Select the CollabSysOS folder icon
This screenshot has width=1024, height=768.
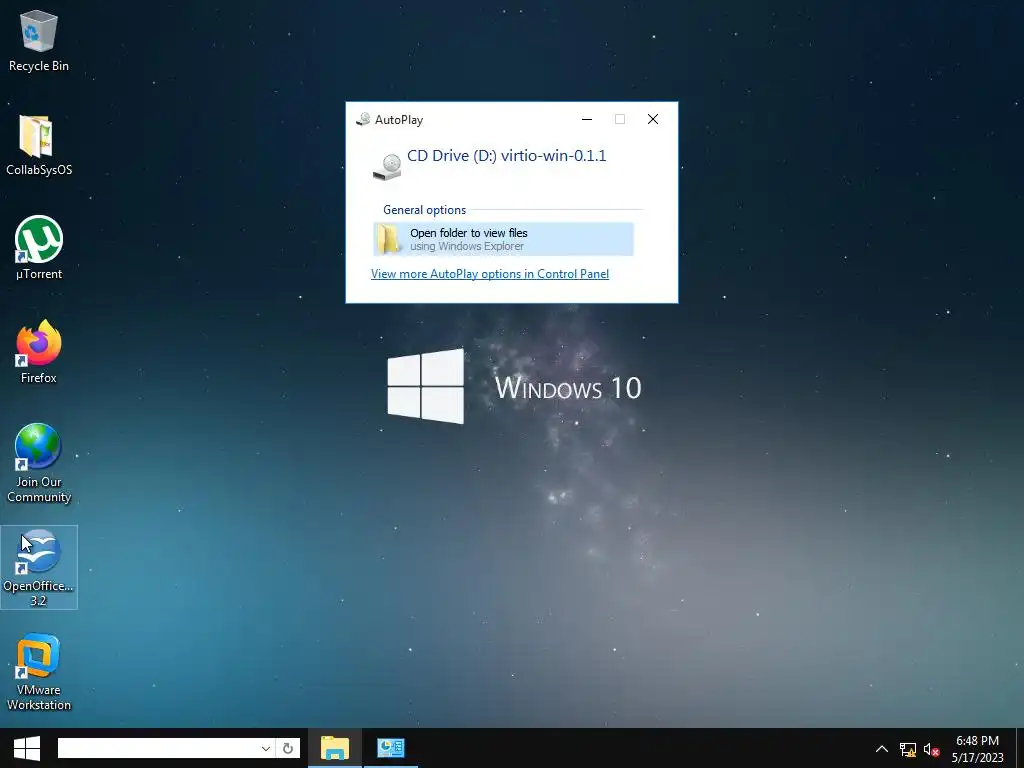[39, 145]
